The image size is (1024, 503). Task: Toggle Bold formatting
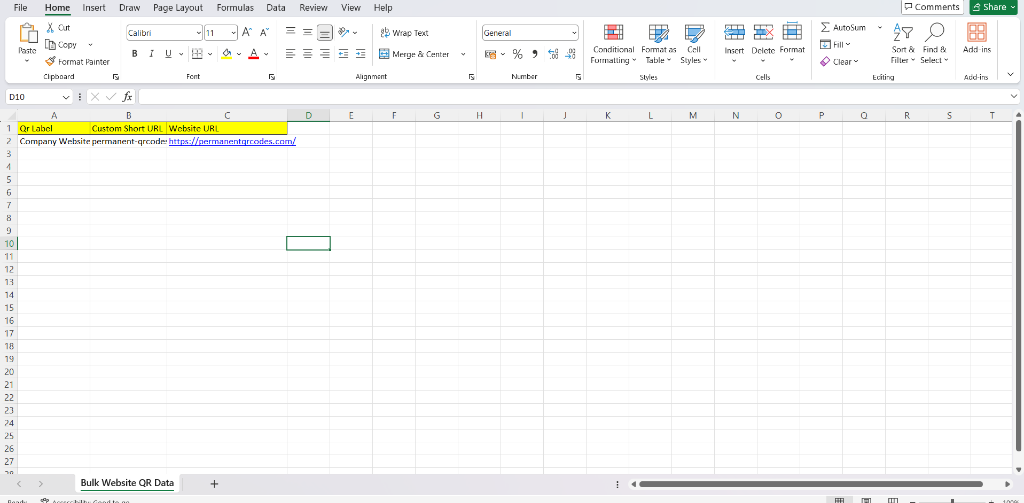135,54
